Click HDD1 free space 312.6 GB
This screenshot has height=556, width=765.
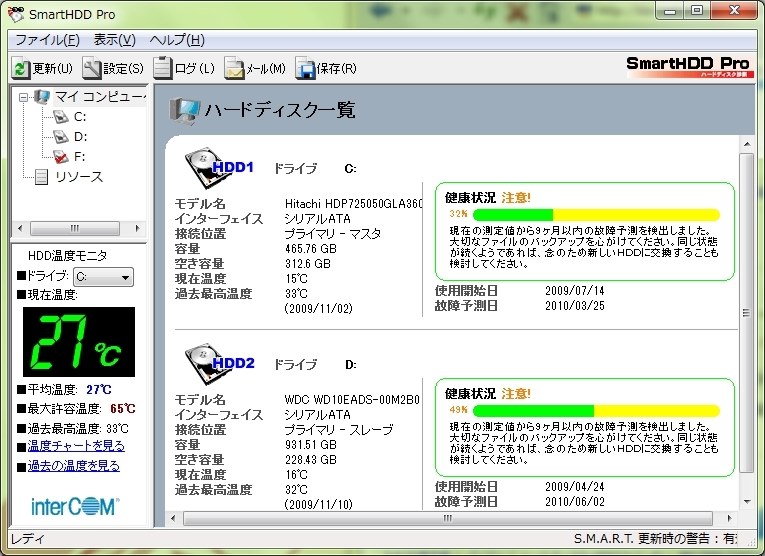pos(308,264)
